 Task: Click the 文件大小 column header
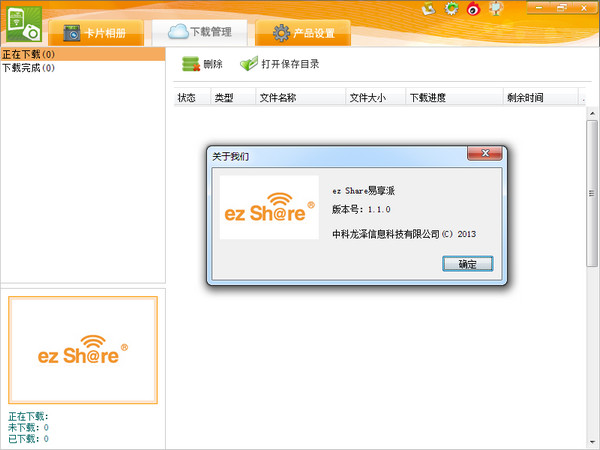[x=376, y=98]
